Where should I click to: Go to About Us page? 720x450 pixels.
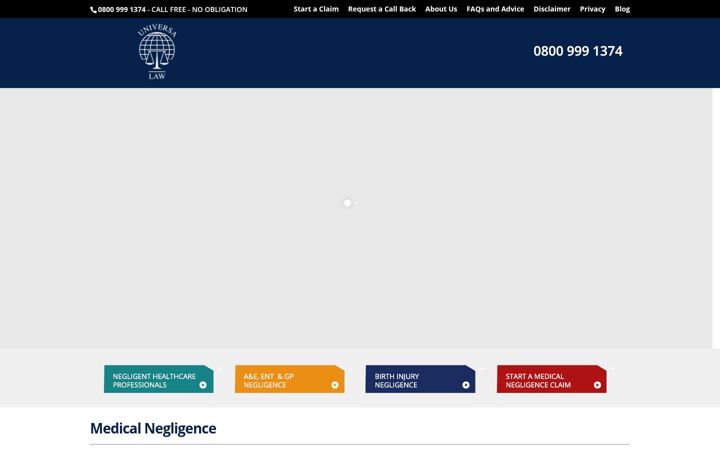pyautogui.click(x=441, y=9)
